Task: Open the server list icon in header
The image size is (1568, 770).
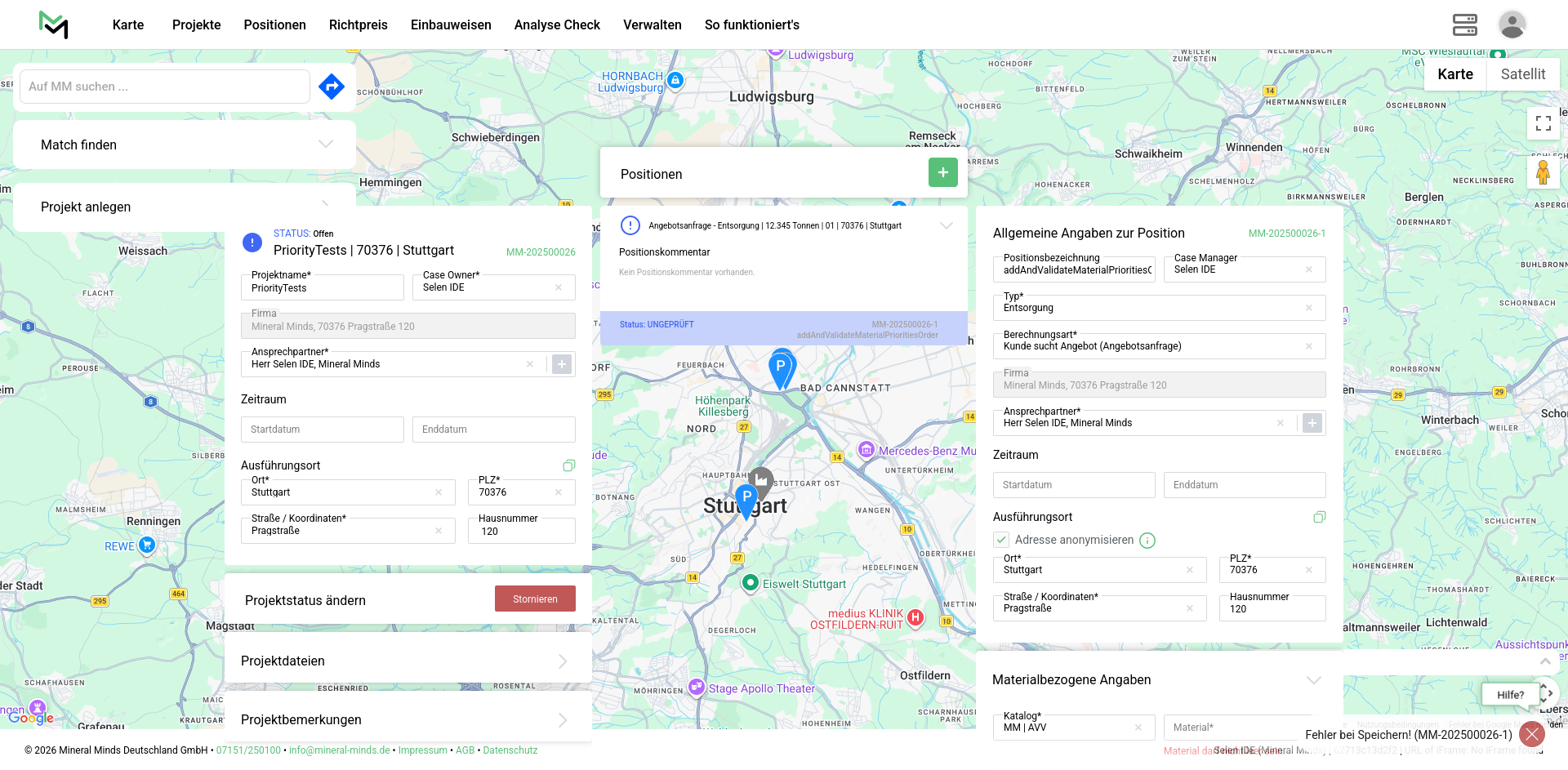Action: pos(1464,24)
